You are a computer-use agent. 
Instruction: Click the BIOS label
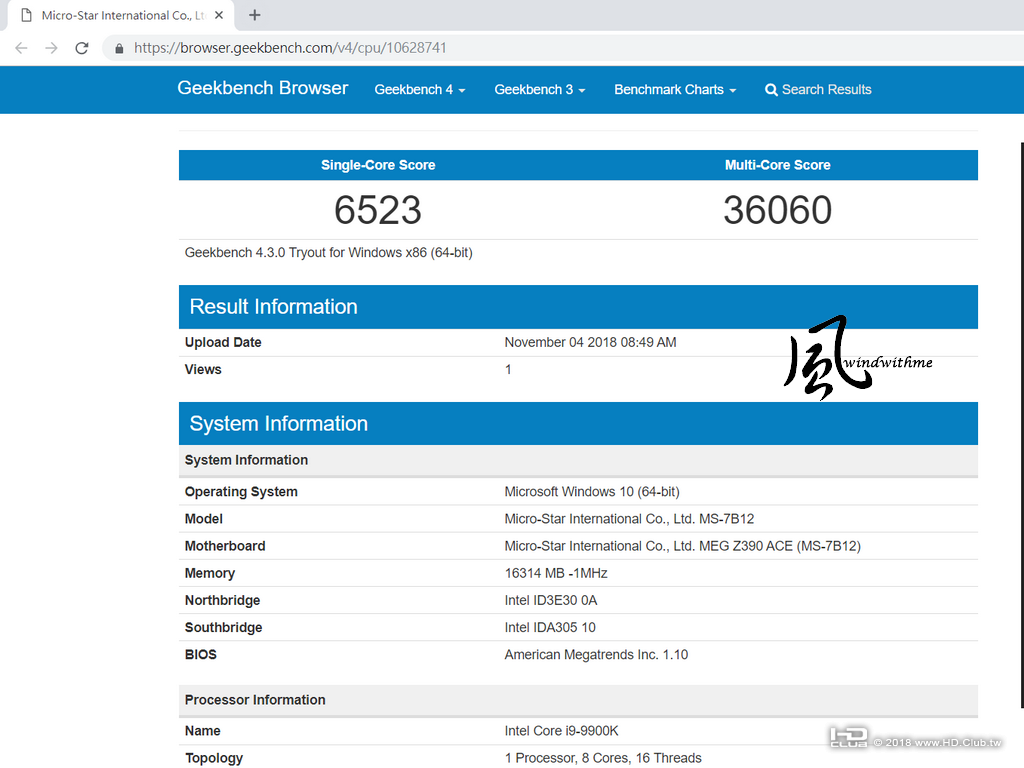[x=200, y=655]
